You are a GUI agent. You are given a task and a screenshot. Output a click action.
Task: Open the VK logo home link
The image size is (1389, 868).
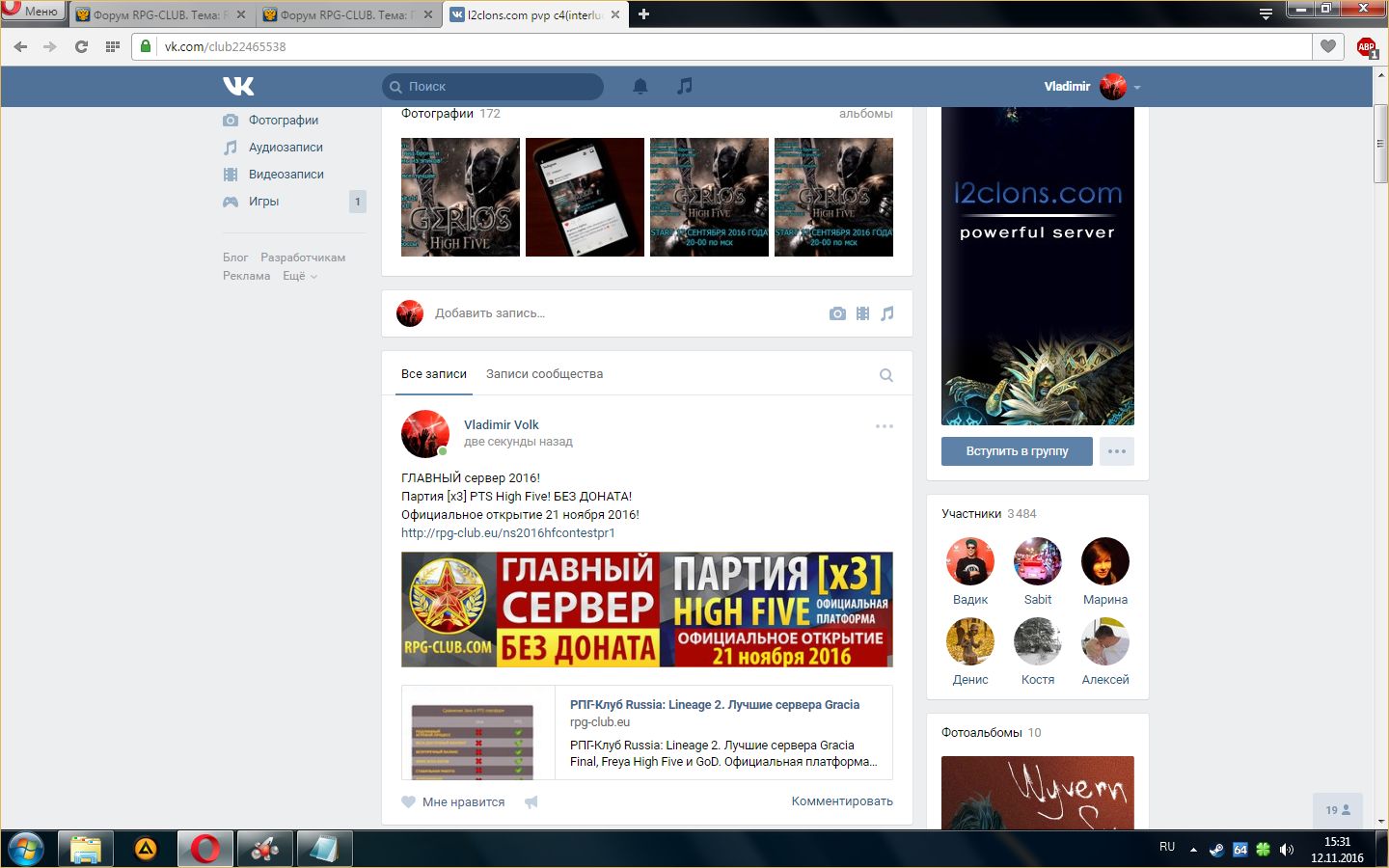pos(238,86)
